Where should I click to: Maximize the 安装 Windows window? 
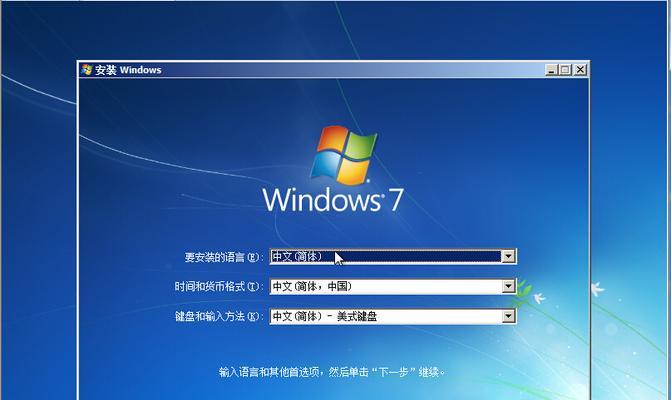tap(565, 70)
